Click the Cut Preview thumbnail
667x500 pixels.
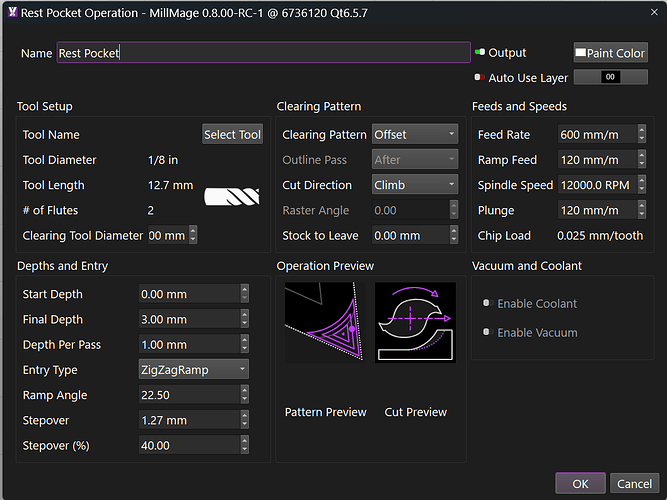click(x=415, y=322)
